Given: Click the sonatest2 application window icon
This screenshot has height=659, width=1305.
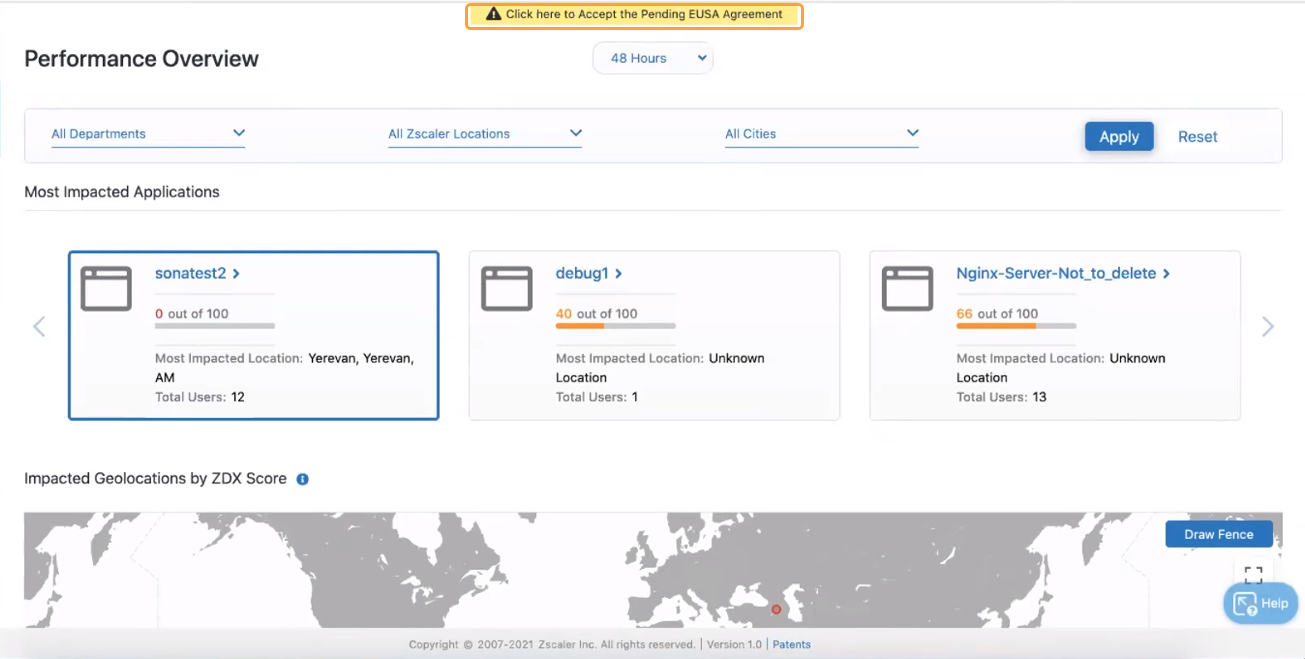Looking at the screenshot, I should [106, 289].
